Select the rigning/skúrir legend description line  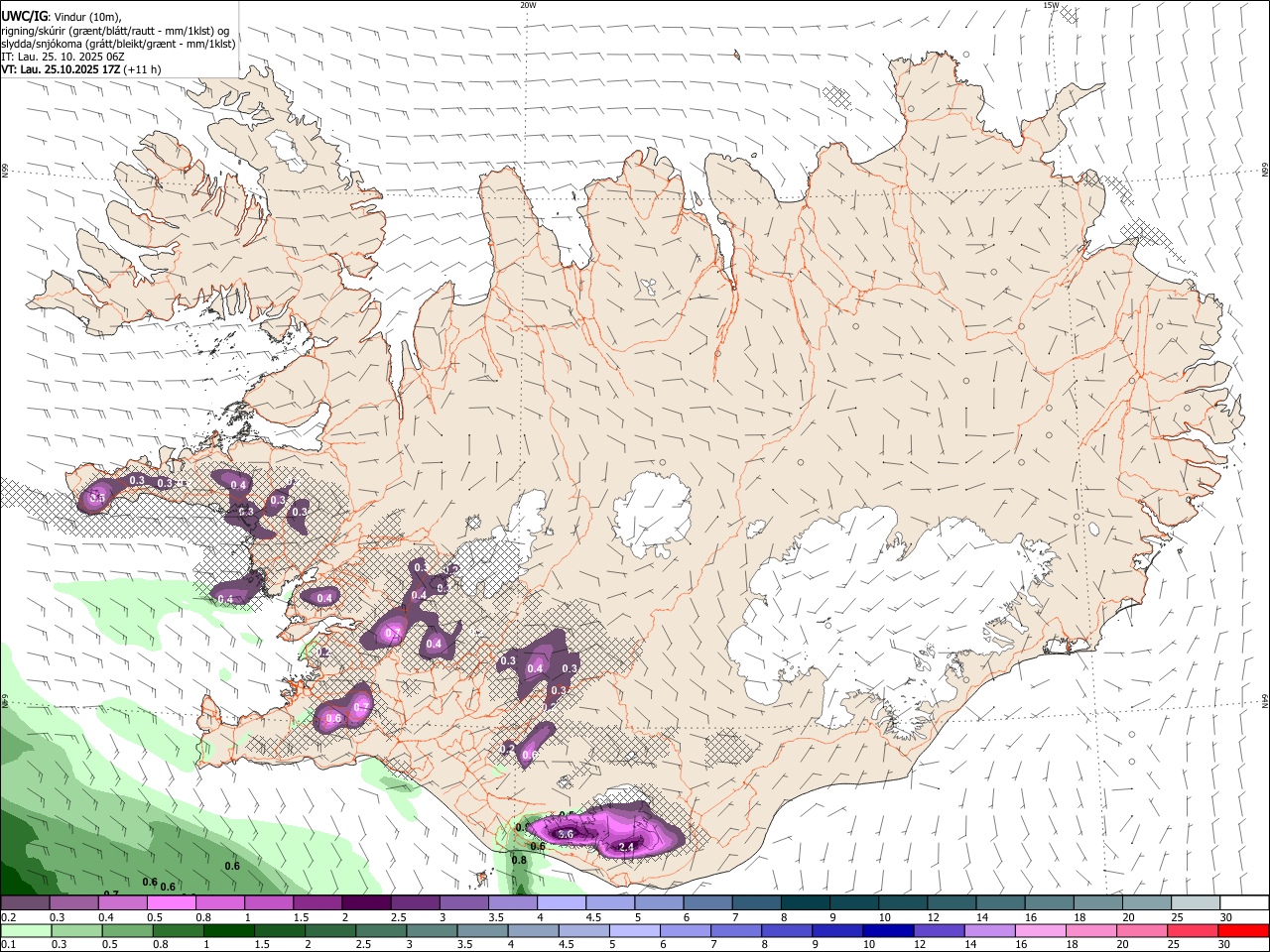[116, 31]
